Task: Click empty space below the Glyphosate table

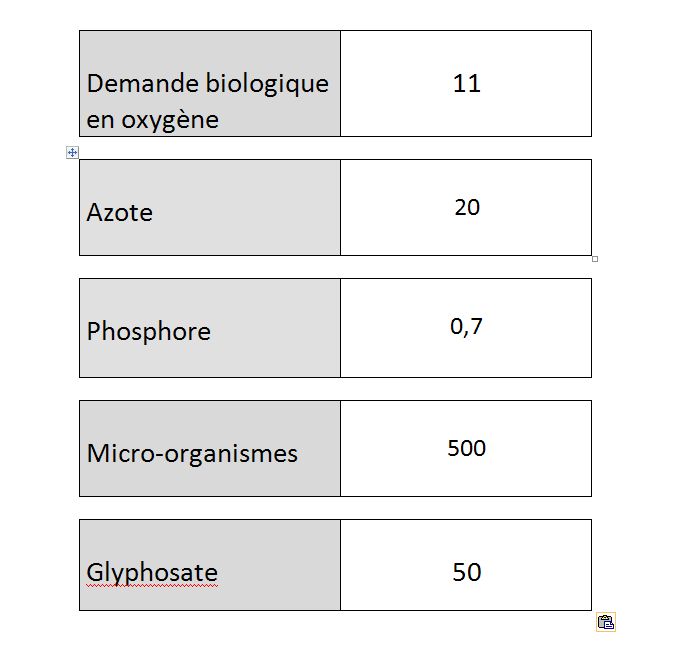Action: (335, 635)
